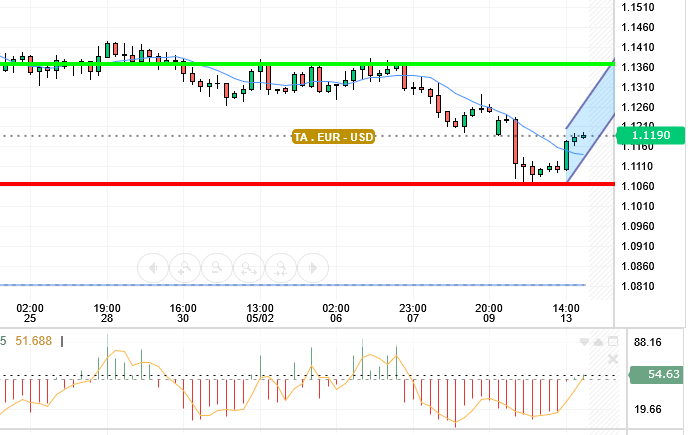Click the scroll-right arrow chart navigation button
The height and width of the screenshot is (435, 690).
tap(313, 268)
